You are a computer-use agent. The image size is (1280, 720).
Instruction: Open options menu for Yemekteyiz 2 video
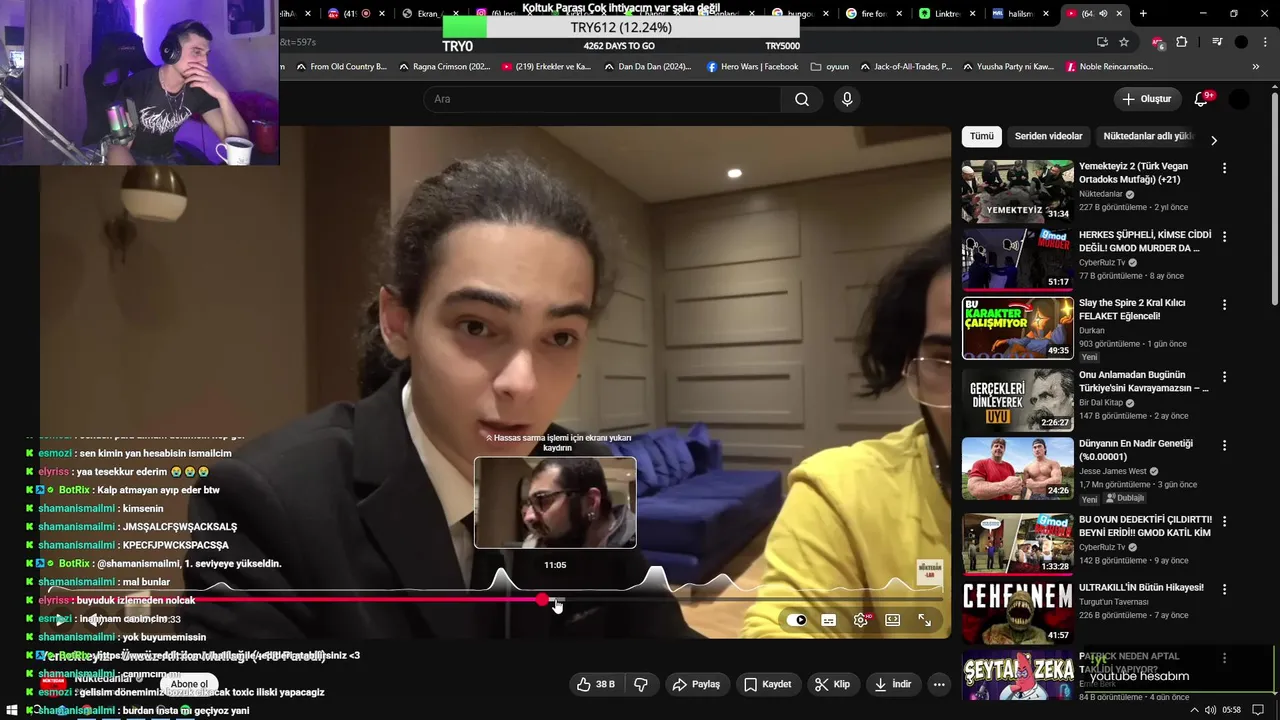coord(1224,168)
